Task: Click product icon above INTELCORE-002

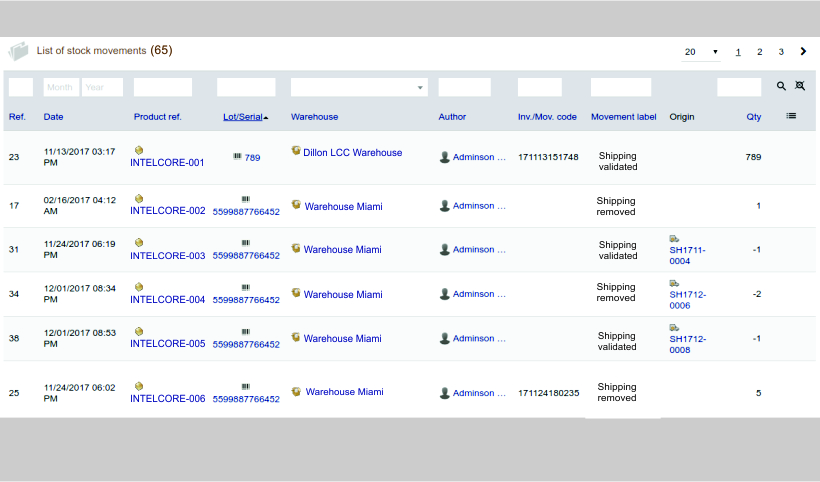Action: [139, 198]
